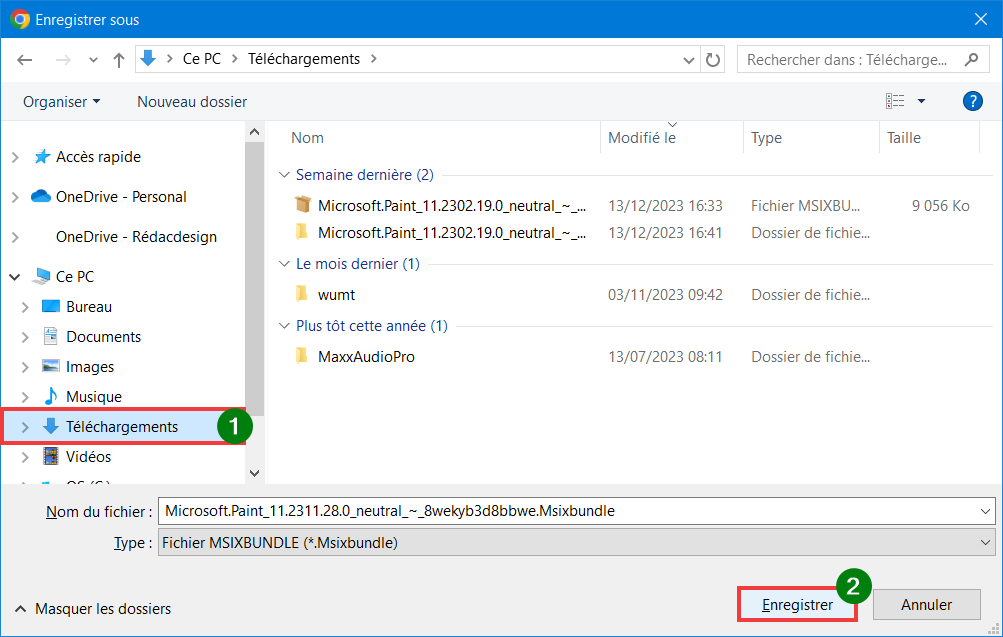Click the date 03/11/2023 09:42

(x=665, y=295)
